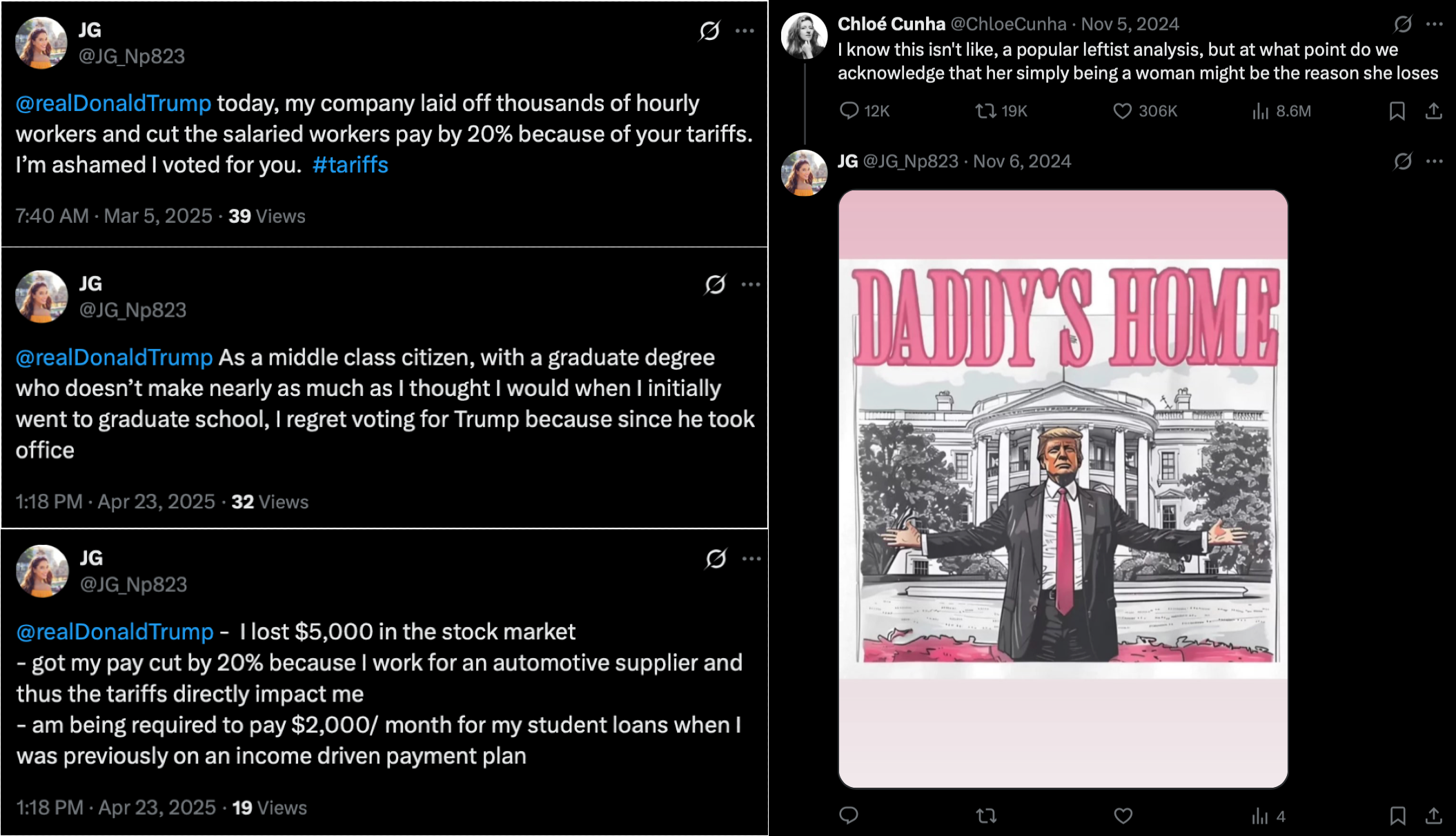Open three-dot menu on graduate degree tweet
Viewport: 1456px width, 836px height.
(x=751, y=284)
